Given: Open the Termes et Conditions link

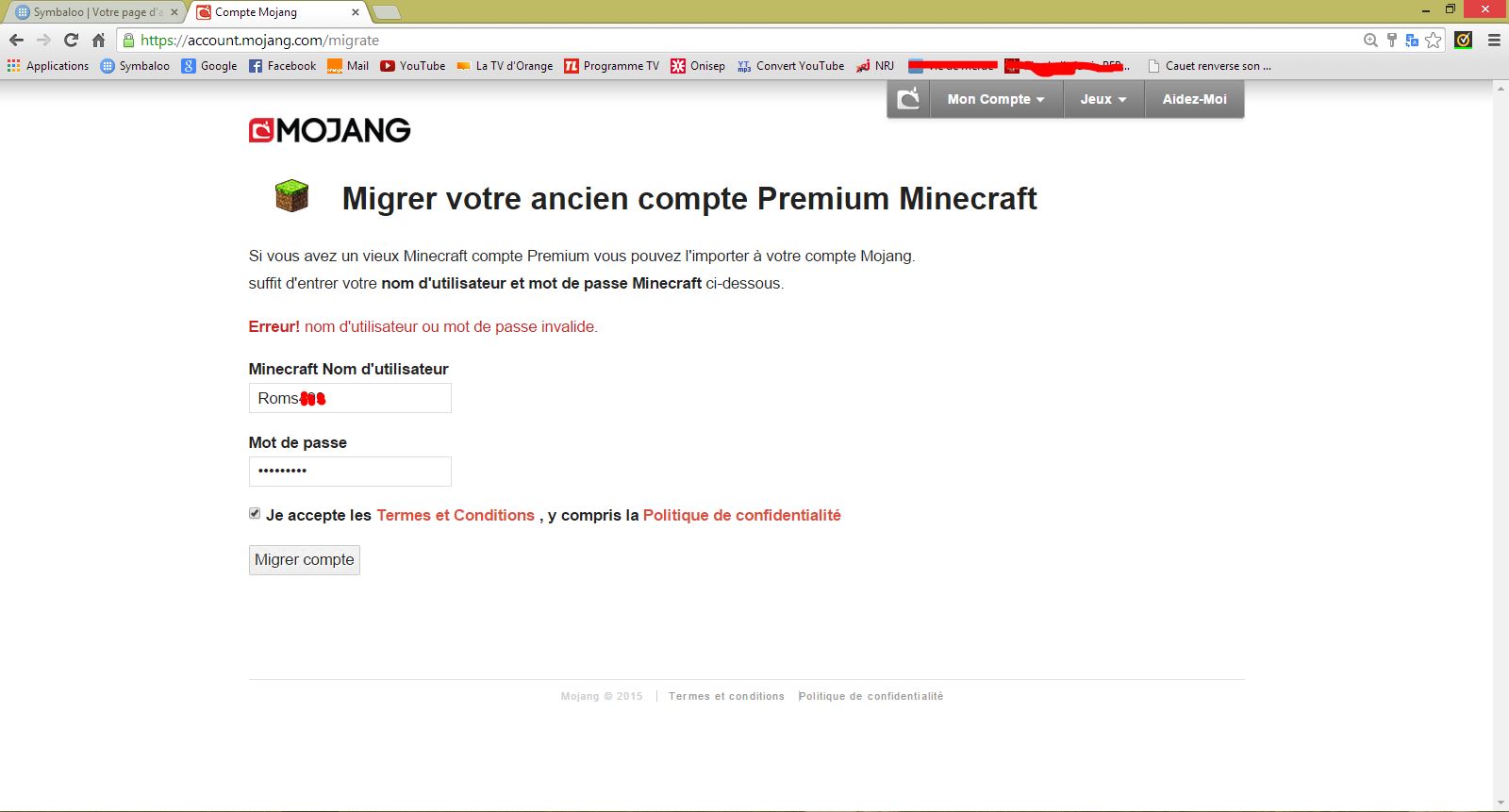Looking at the screenshot, I should 456,515.
